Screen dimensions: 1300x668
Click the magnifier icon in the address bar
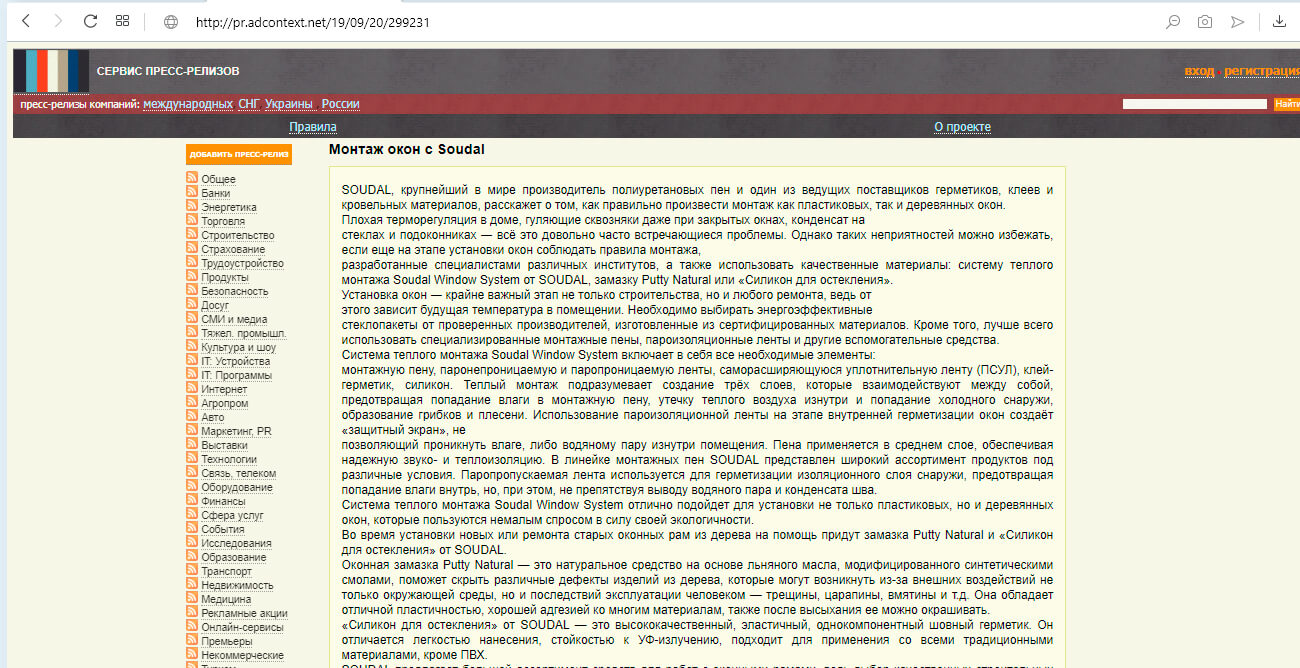click(x=1173, y=21)
